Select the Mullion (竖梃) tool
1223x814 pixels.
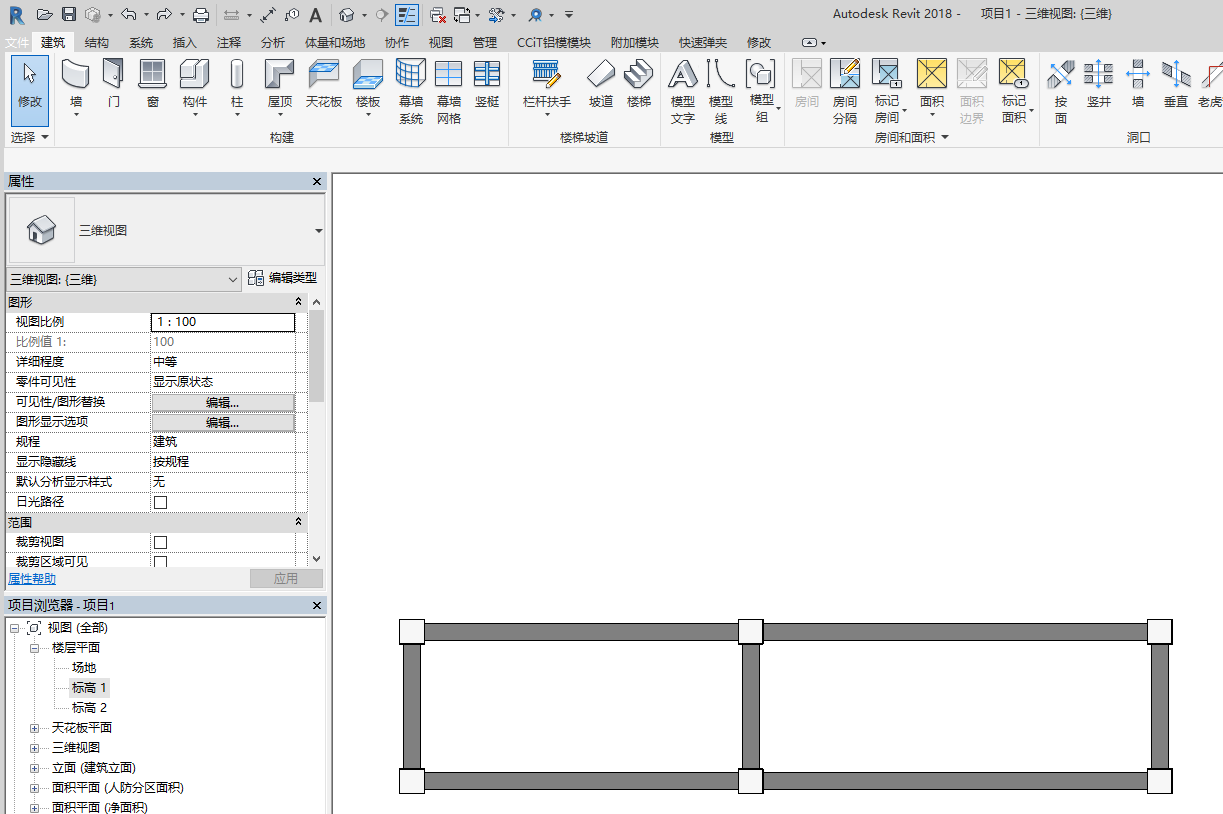pos(487,83)
